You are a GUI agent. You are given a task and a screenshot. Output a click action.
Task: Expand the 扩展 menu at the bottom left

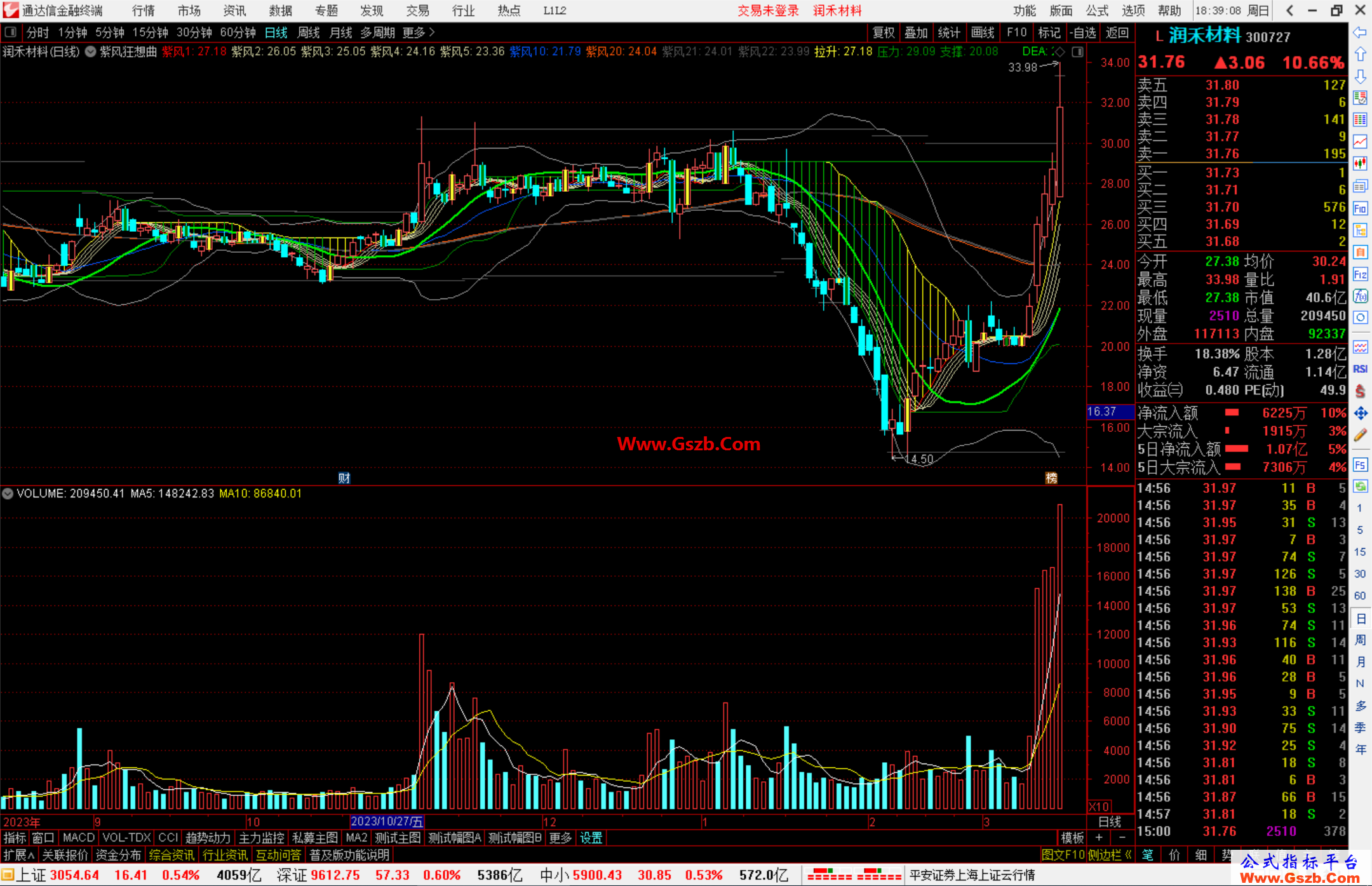[x=19, y=855]
